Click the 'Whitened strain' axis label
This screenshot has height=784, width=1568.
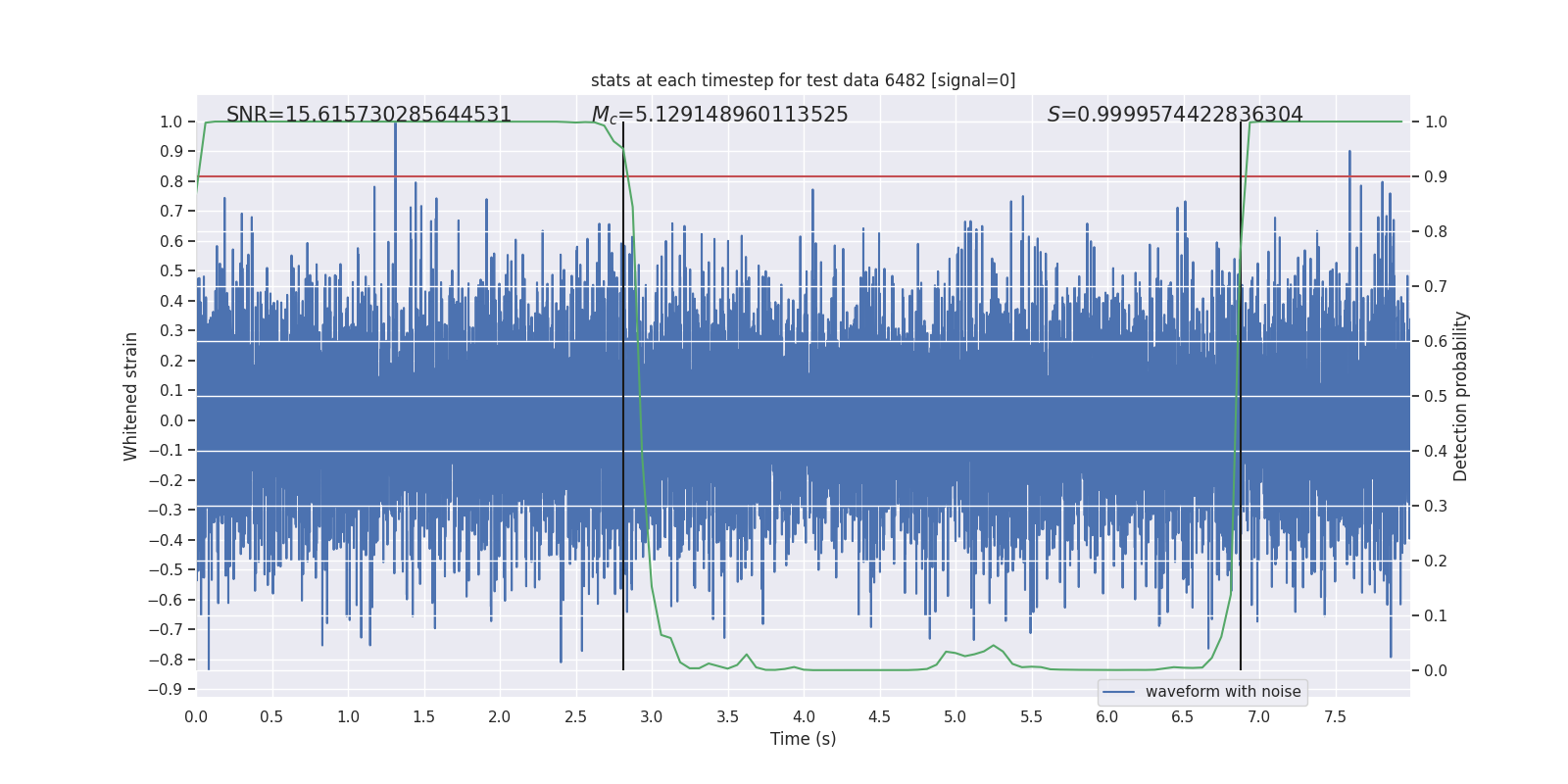(130, 396)
